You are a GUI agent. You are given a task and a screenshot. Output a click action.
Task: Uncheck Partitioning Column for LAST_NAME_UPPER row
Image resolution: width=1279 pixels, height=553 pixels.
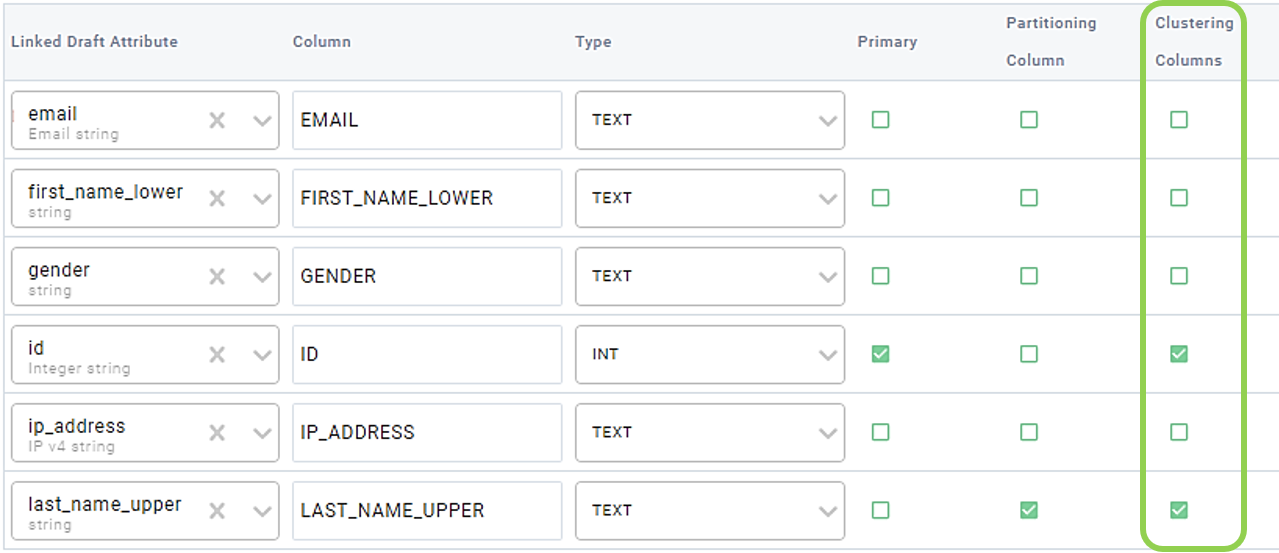pyautogui.click(x=1029, y=510)
